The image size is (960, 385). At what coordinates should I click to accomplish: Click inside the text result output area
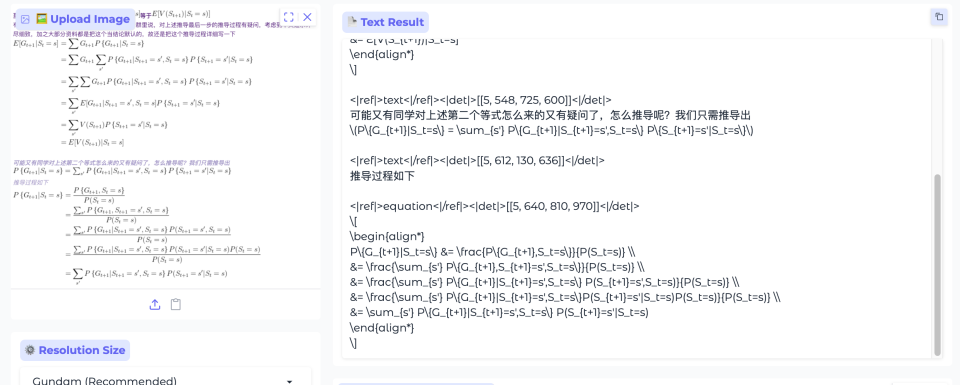pyautogui.click(x=637, y=198)
